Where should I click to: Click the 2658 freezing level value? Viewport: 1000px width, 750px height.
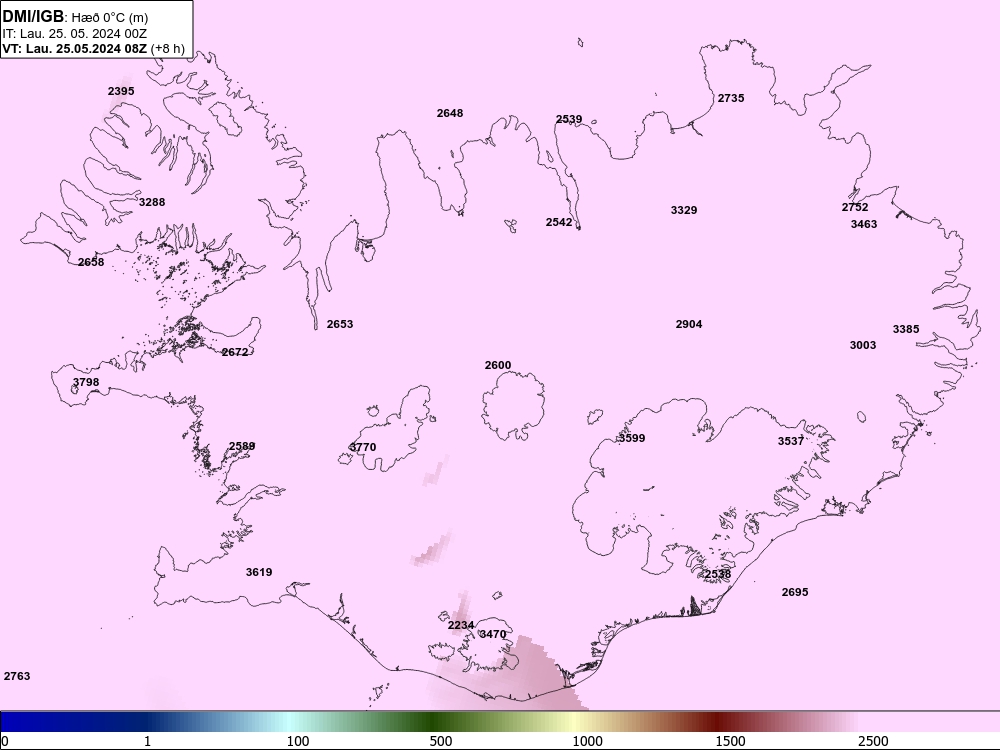click(x=91, y=262)
